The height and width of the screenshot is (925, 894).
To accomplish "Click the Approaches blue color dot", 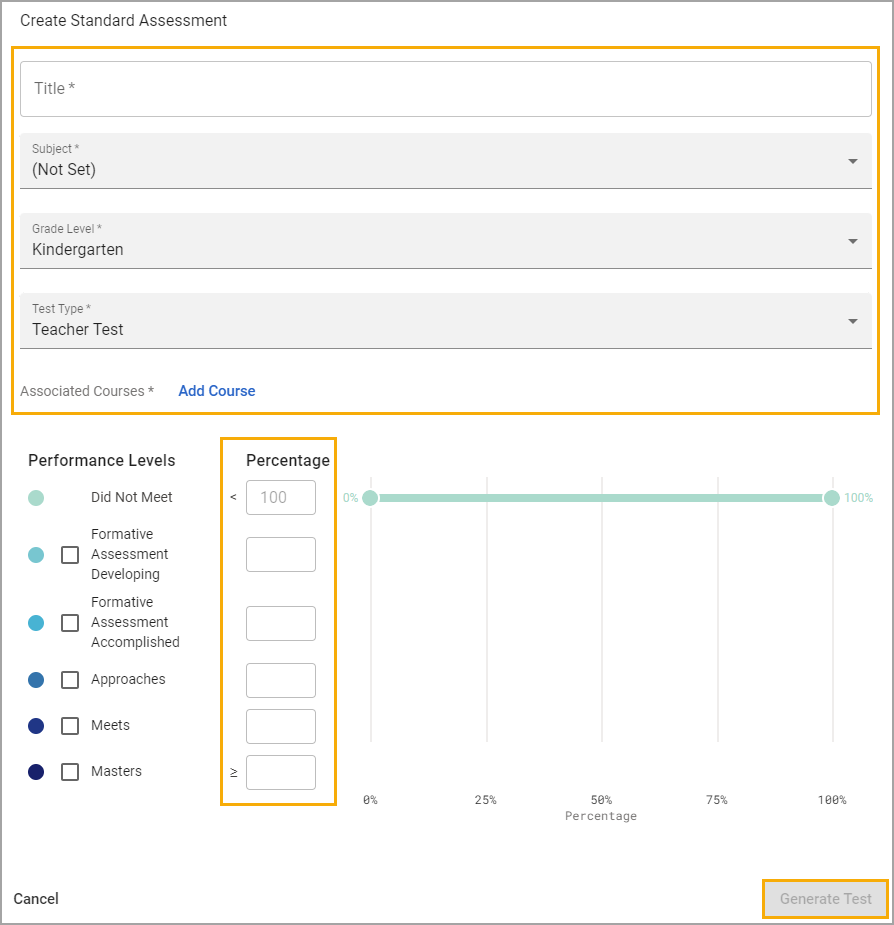I will click(x=36, y=680).
